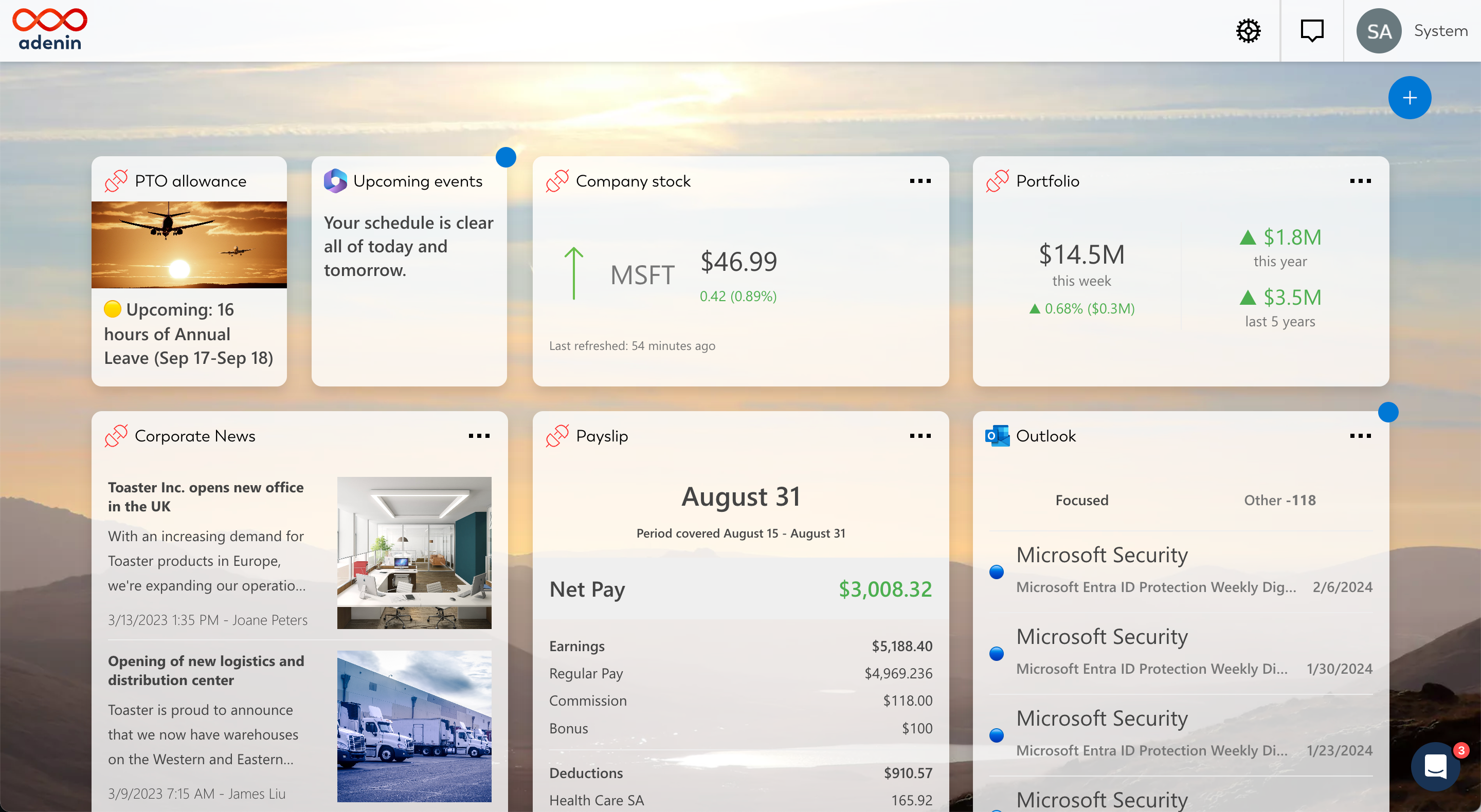
Task: Open Corporate News card options menu
Action: tap(479, 436)
